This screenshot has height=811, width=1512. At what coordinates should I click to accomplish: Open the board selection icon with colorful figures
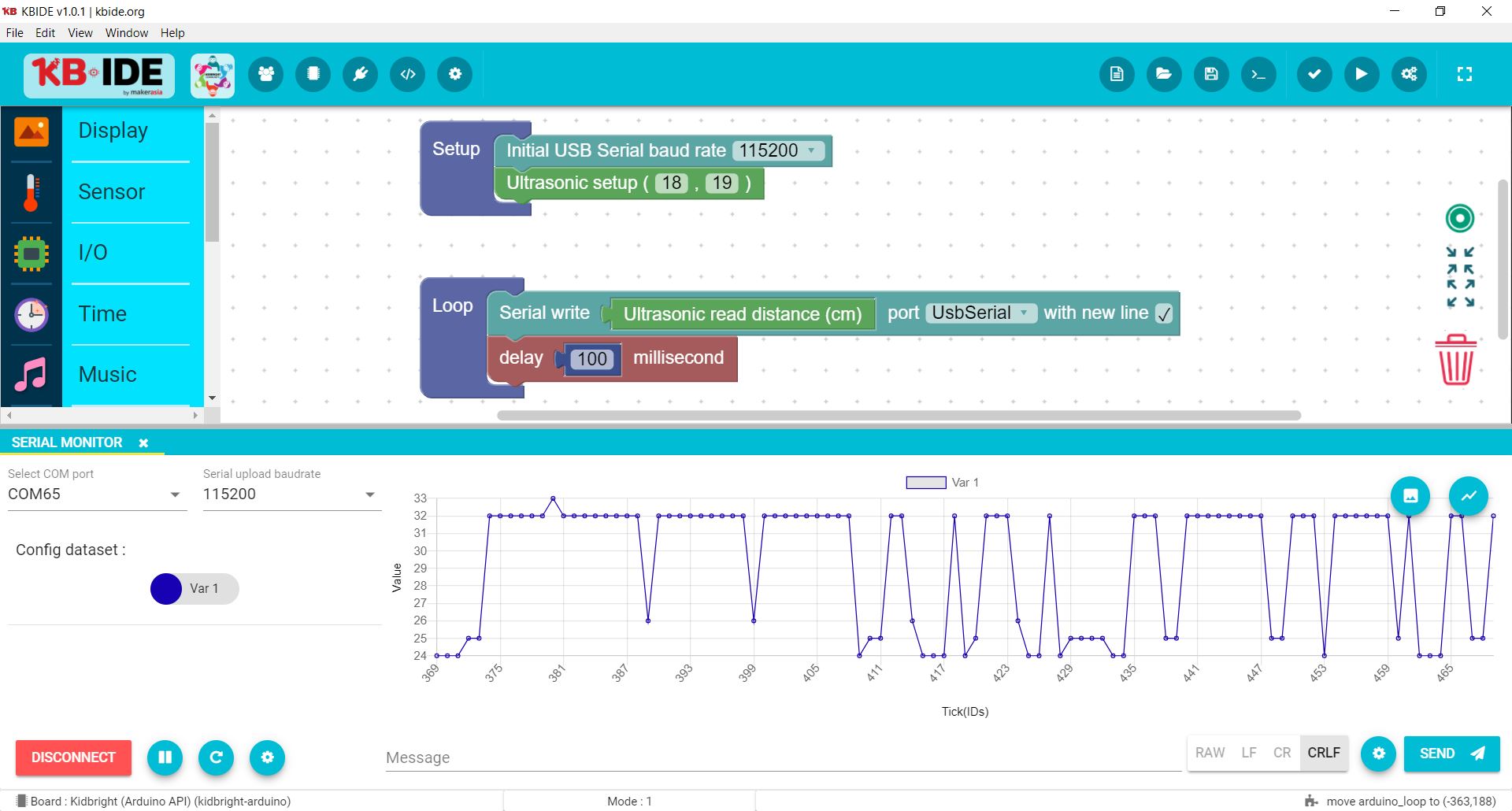[x=213, y=76]
